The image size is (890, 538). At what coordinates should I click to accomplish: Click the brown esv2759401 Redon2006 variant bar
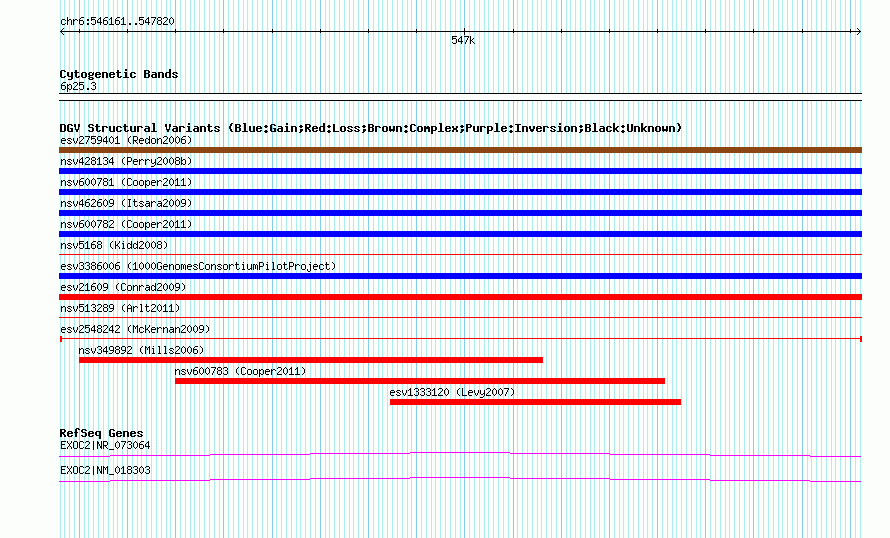click(x=460, y=150)
